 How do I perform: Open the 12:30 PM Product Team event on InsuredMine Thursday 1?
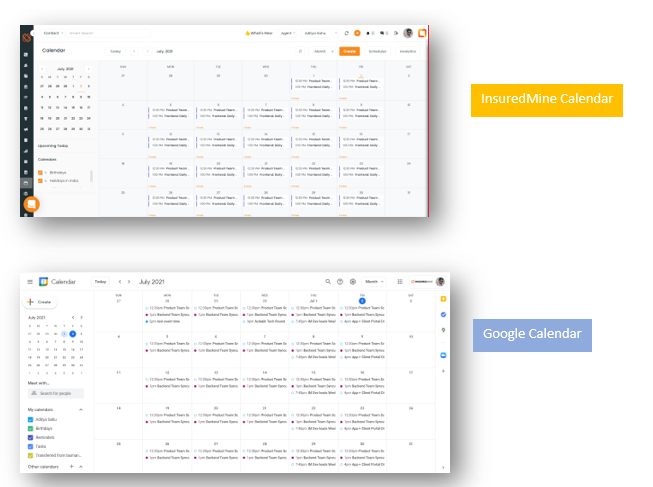[x=314, y=81]
